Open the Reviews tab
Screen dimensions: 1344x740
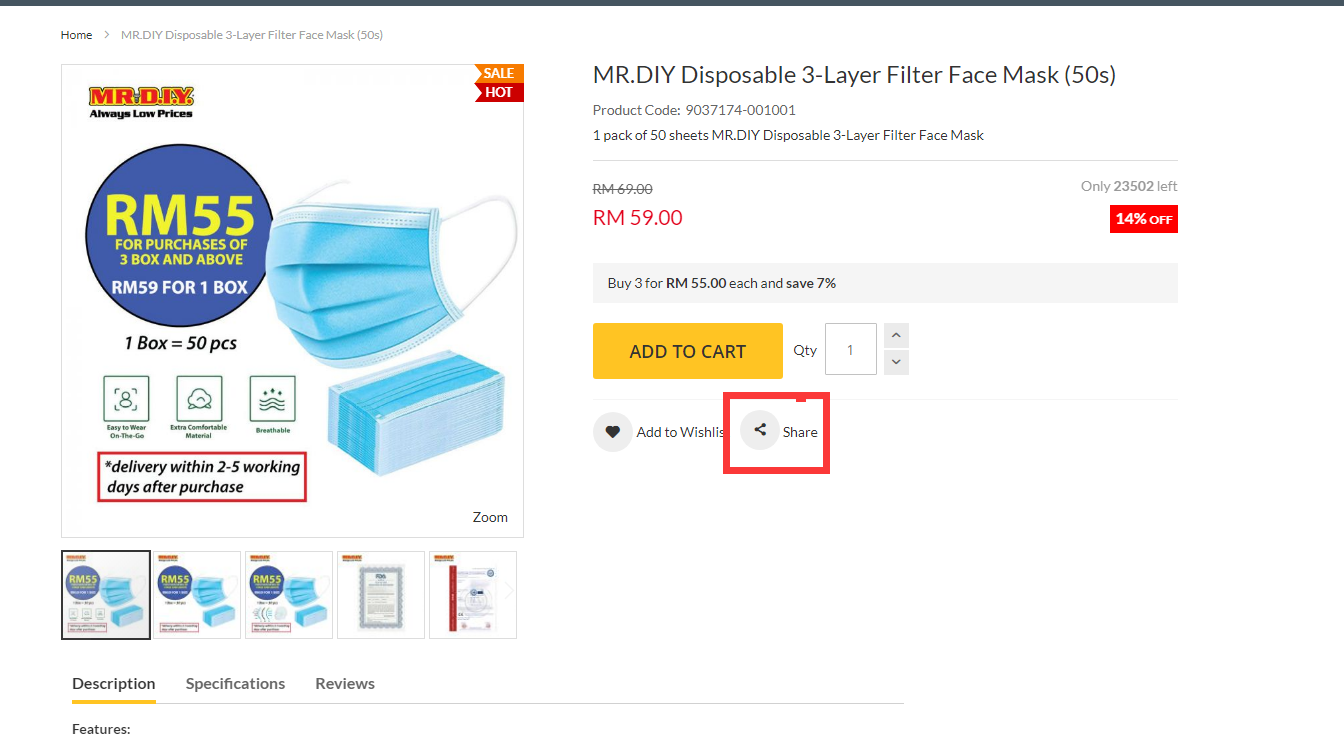pos(345,684)
